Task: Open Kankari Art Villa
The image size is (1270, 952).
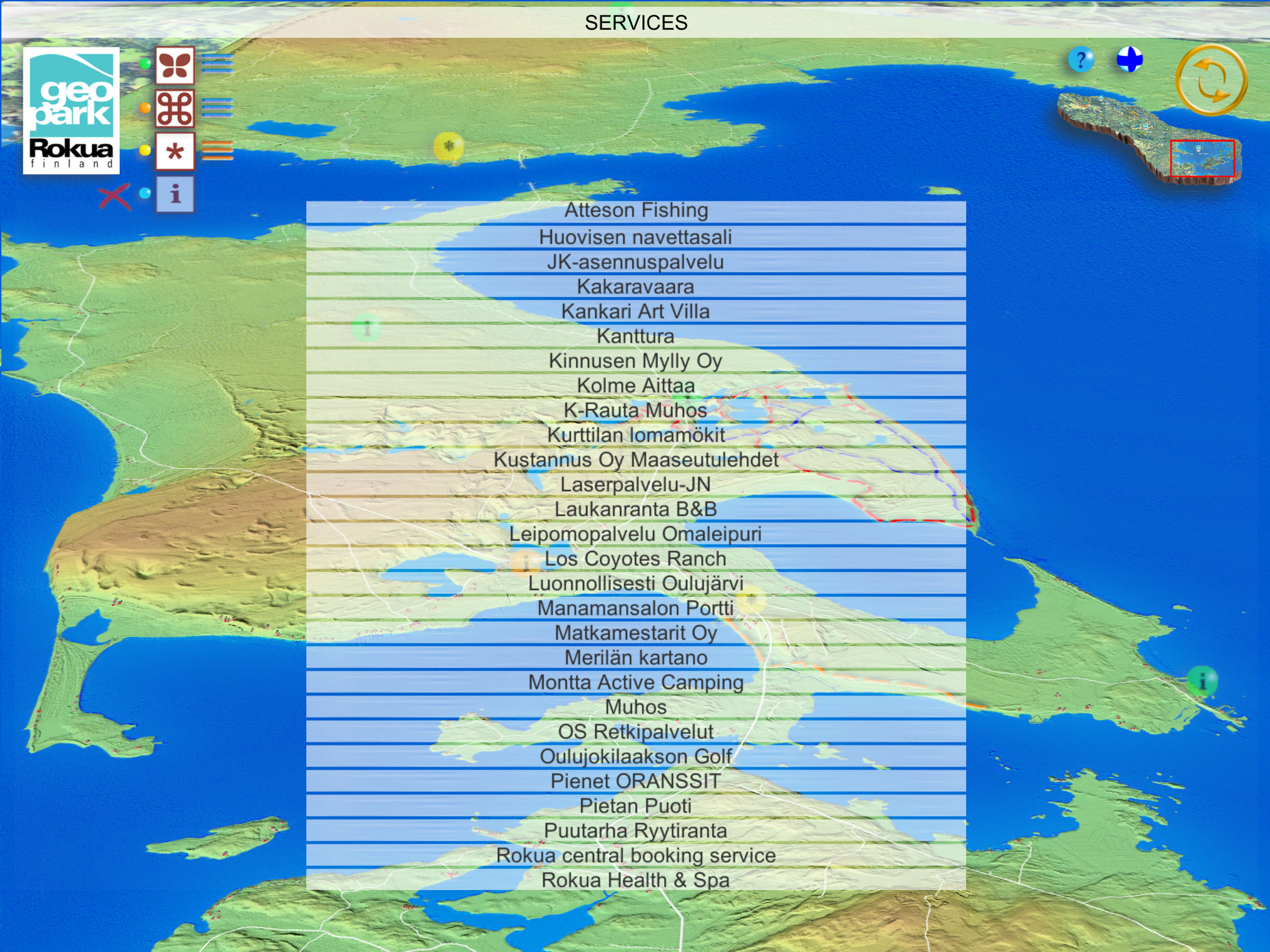Action: point(636,311)
